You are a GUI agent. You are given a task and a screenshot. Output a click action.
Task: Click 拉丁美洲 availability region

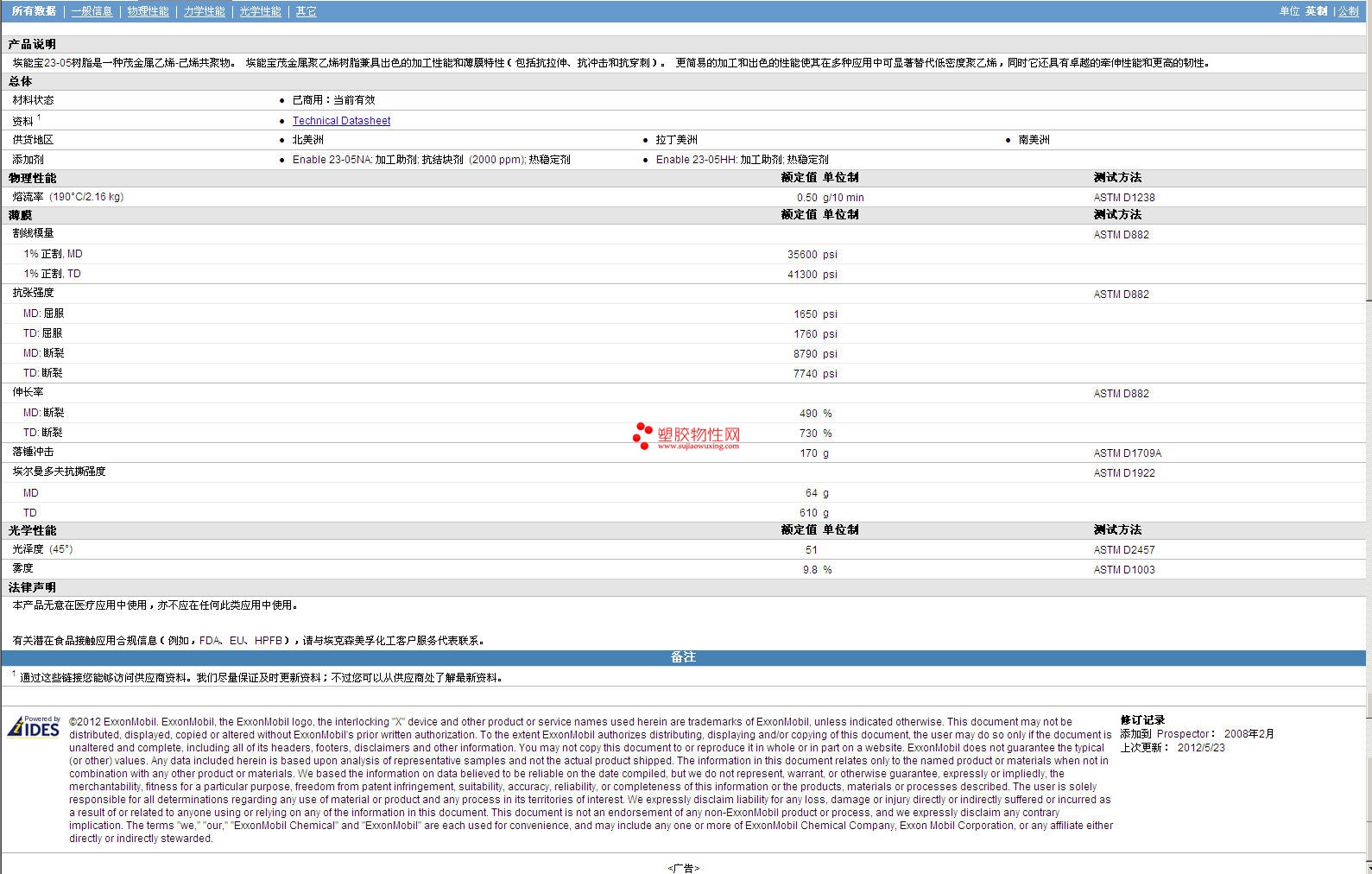(676, 140)
